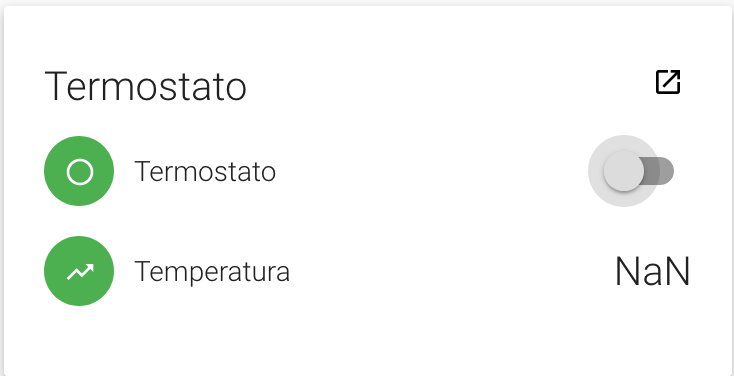Click the NaN temperature value
Screen dimensions: 734x376
(x=652, y=272)
